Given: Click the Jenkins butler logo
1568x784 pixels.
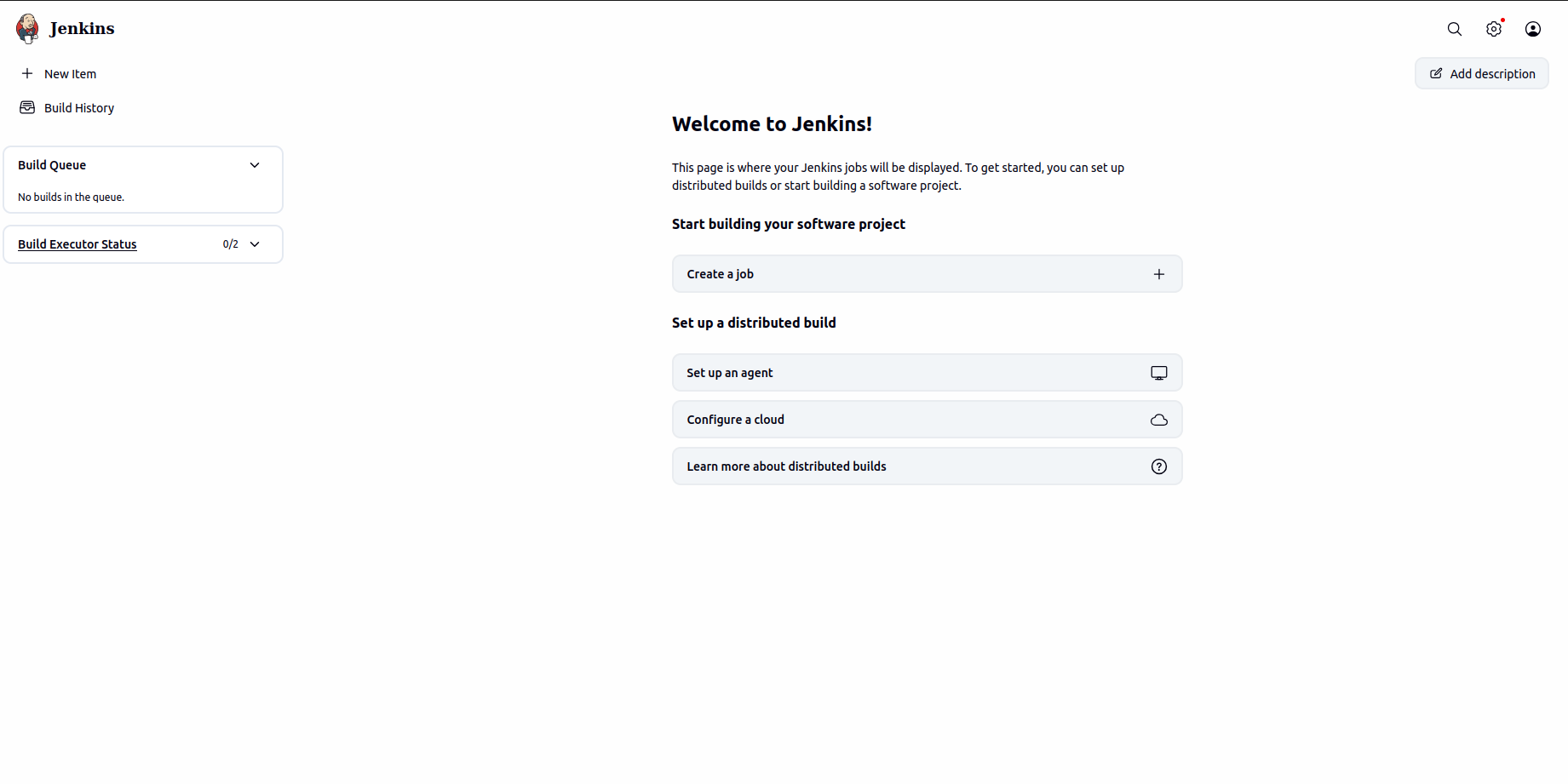Looking at the screenshot, I should tap(27, 29).
